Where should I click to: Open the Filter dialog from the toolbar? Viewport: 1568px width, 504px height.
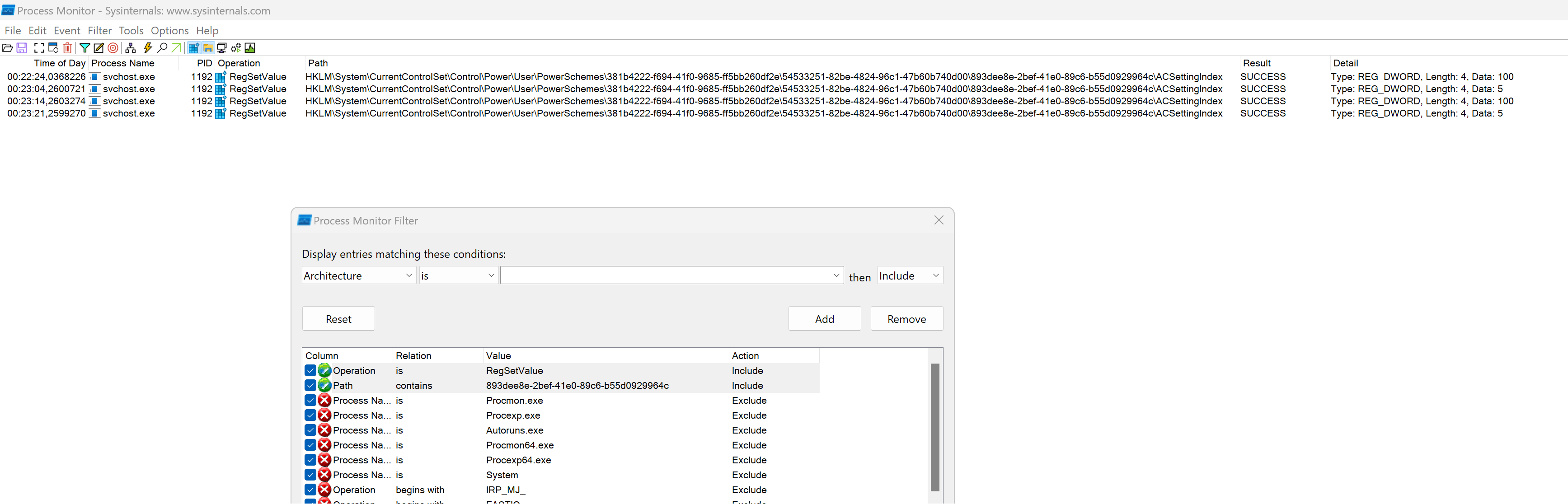coord(85,48)
